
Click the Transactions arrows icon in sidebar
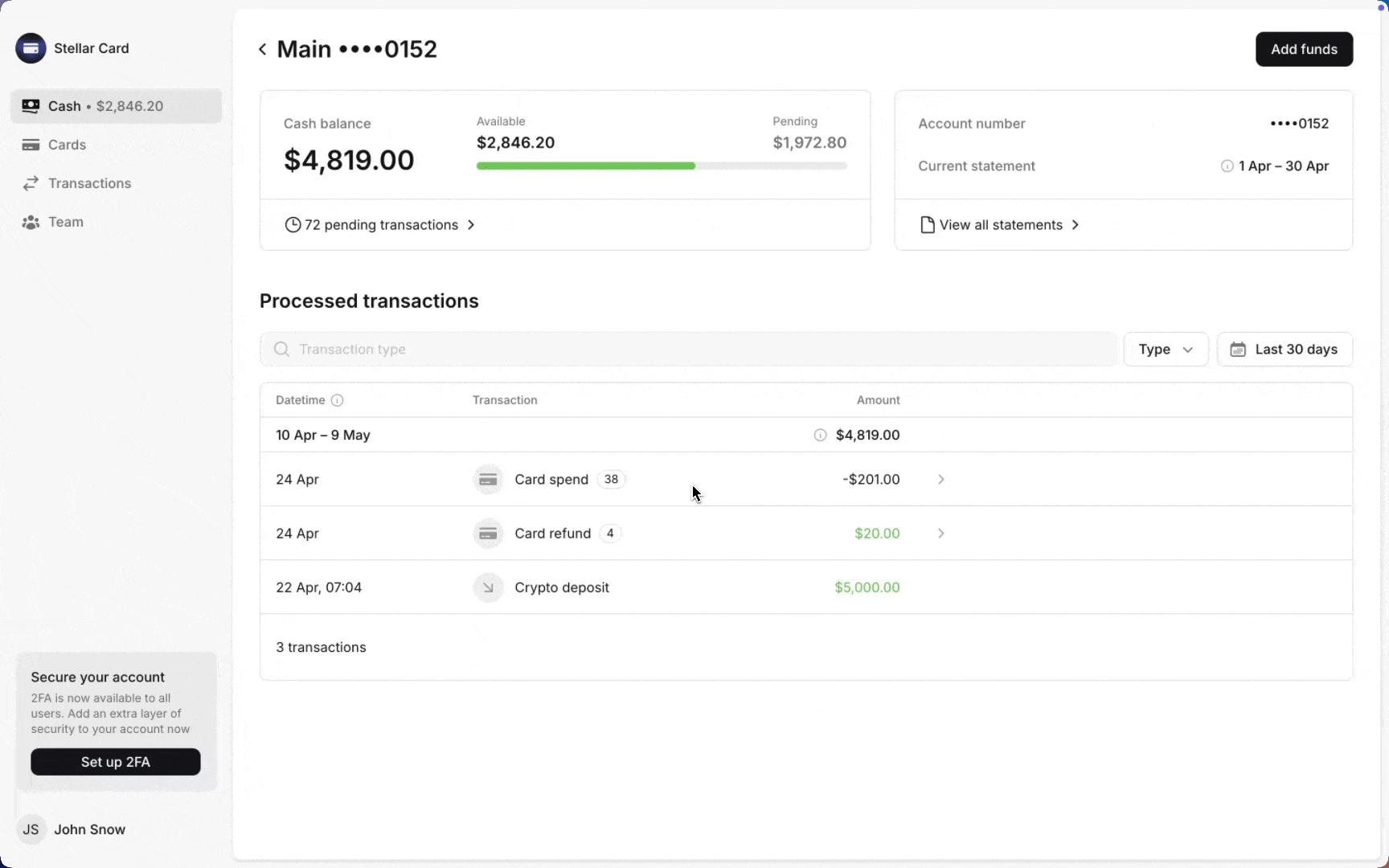[31, 183]
